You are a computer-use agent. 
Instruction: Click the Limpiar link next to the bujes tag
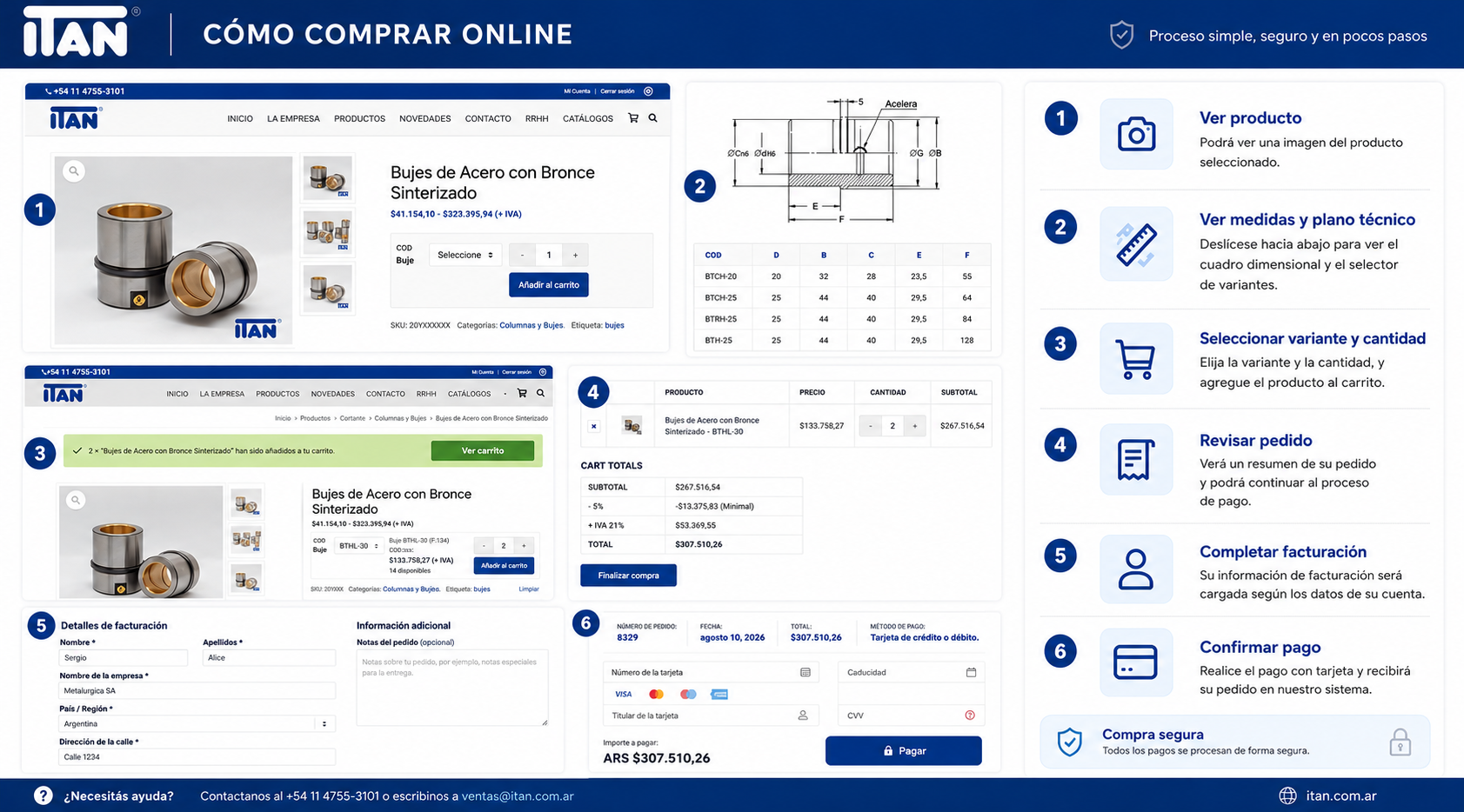[x=529, y=589]
